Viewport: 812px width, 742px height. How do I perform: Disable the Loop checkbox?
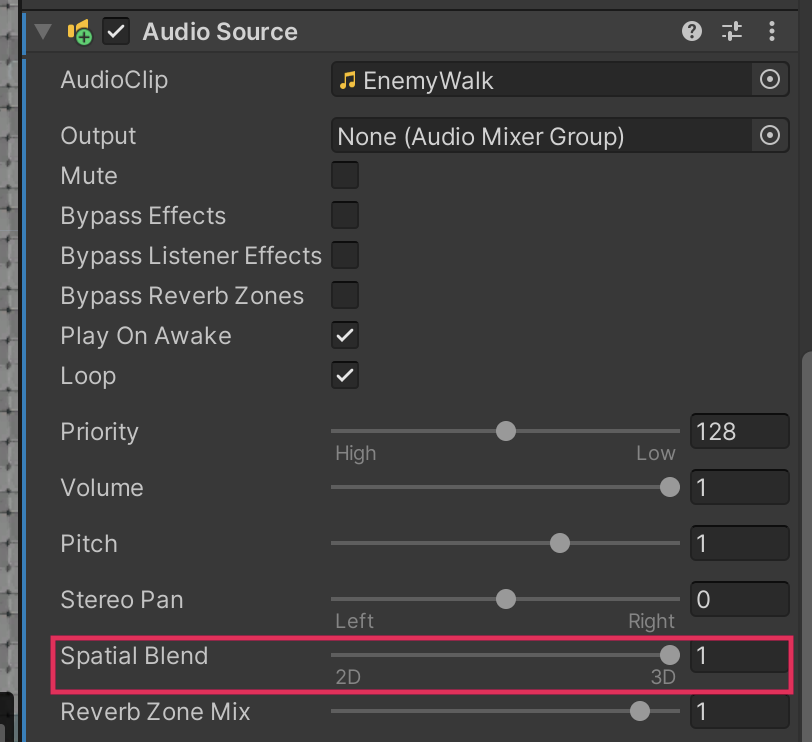pos(345,376)
